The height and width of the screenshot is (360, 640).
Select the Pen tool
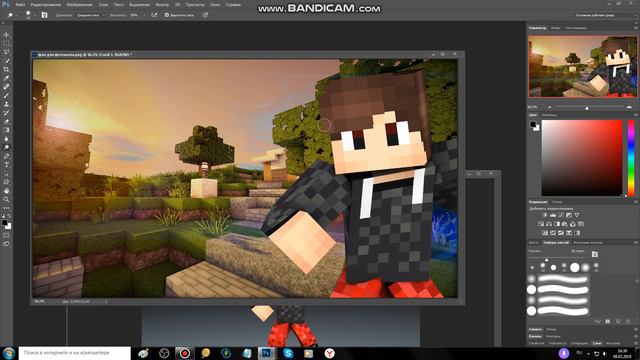click(x=6, y=156)
